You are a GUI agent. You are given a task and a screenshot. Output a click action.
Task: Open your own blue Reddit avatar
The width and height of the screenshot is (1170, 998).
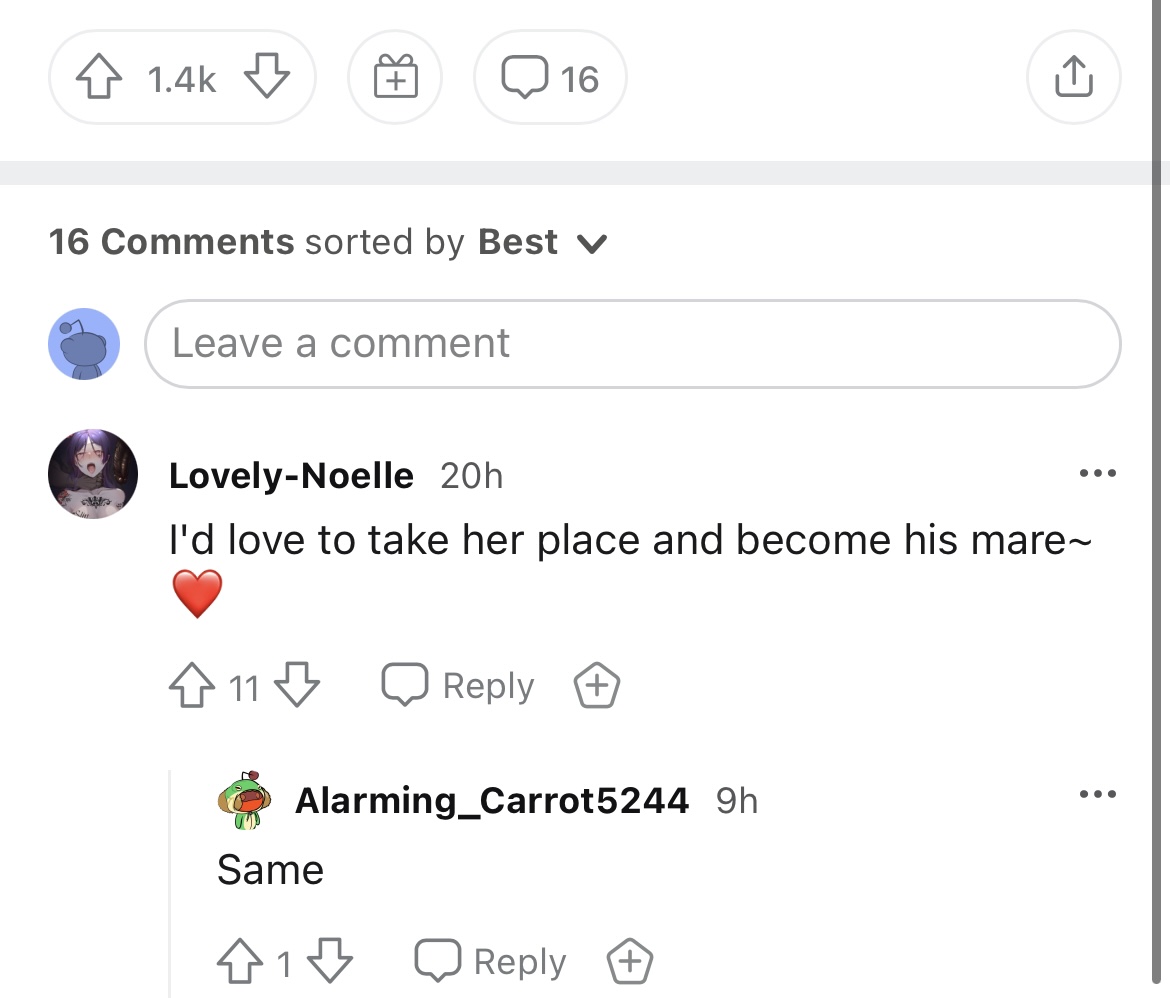(84, 344)
